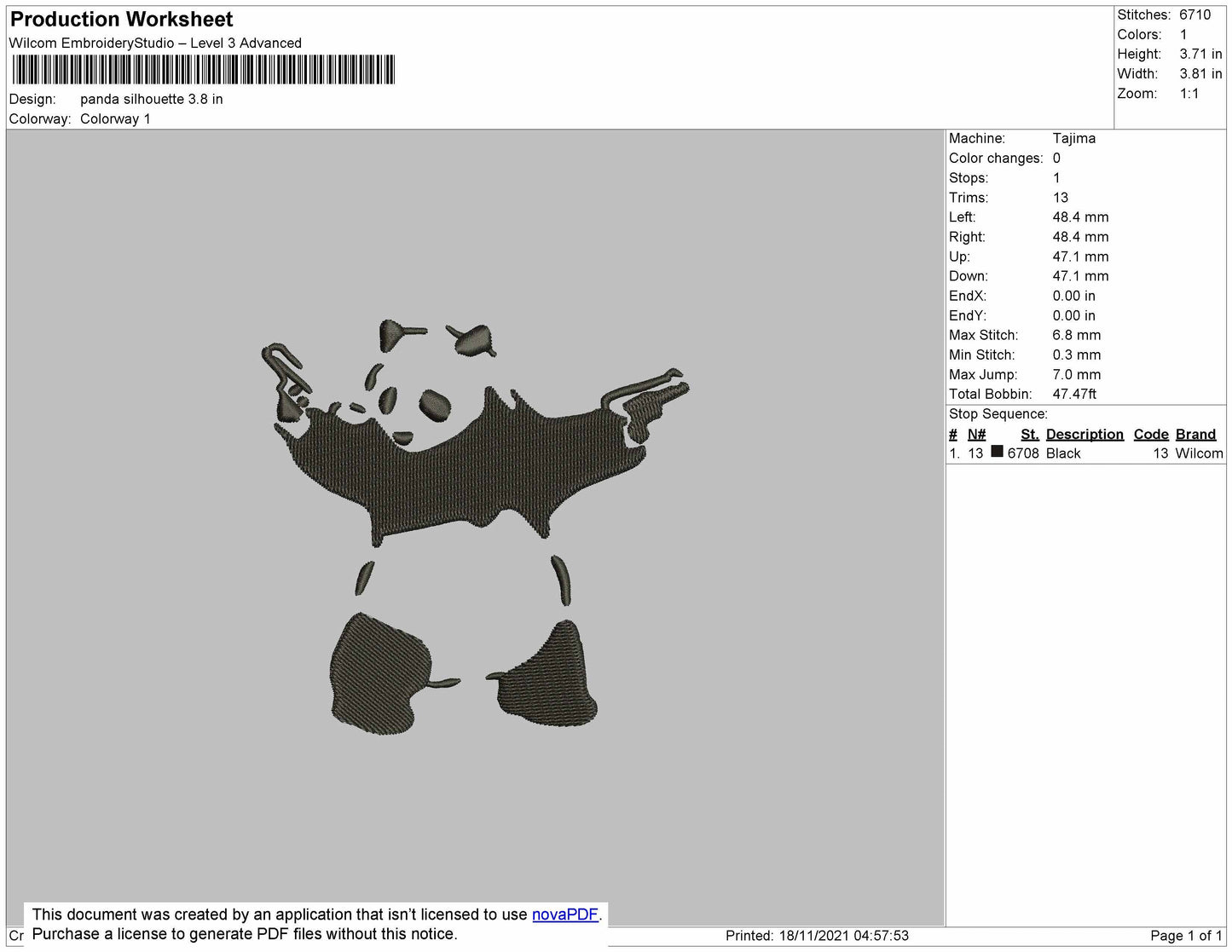This screenshot has height=952, width=1232.
Task: Select the 'N#' column header
Action: click(x=976, y=434)
